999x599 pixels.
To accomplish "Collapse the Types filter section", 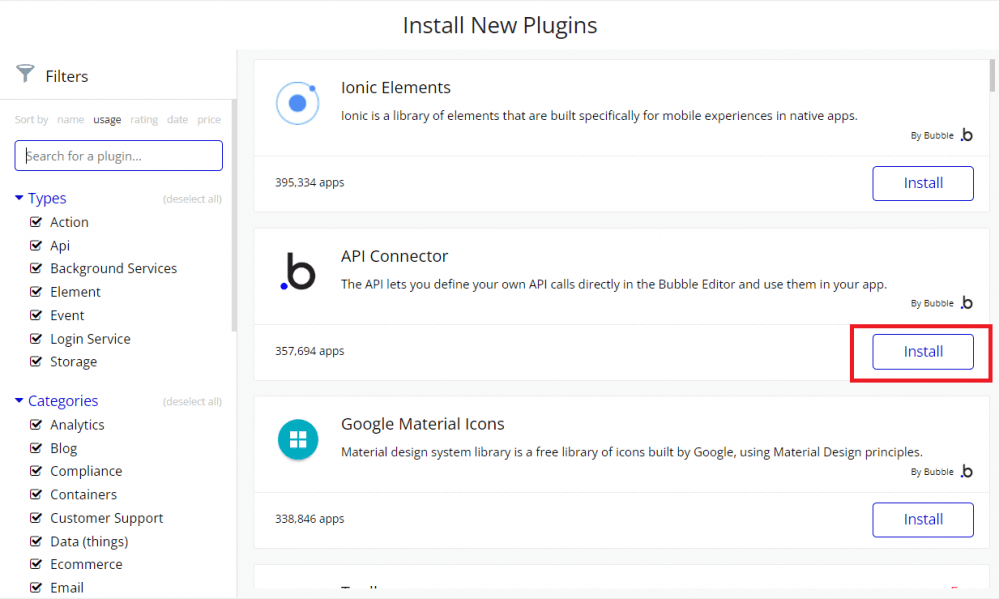I will 19,198.
